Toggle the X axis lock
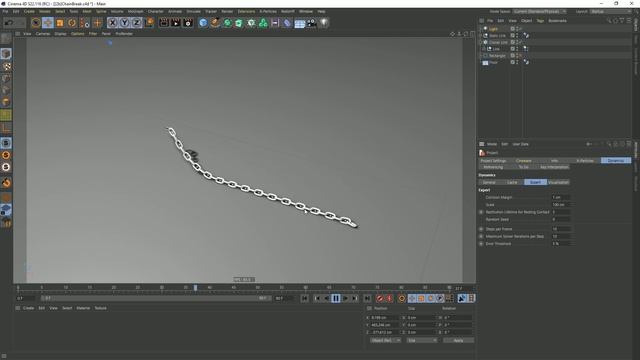The width and height of the screenshot is (640, 360). [x=113, y=23]
